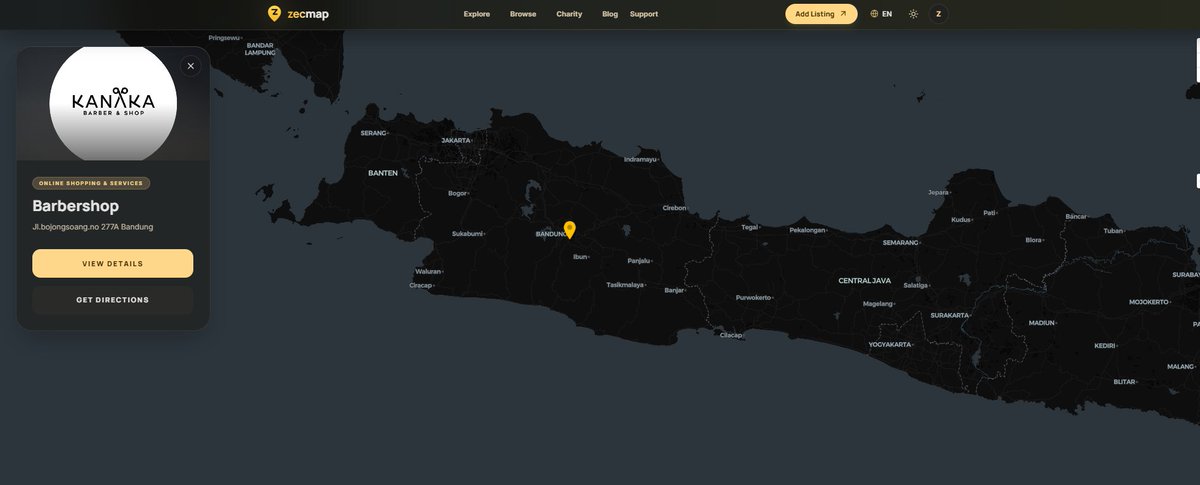Screen dimensions: 1200x485
Task: Click the zecmap logo icon
Action: tap(274, 14)
